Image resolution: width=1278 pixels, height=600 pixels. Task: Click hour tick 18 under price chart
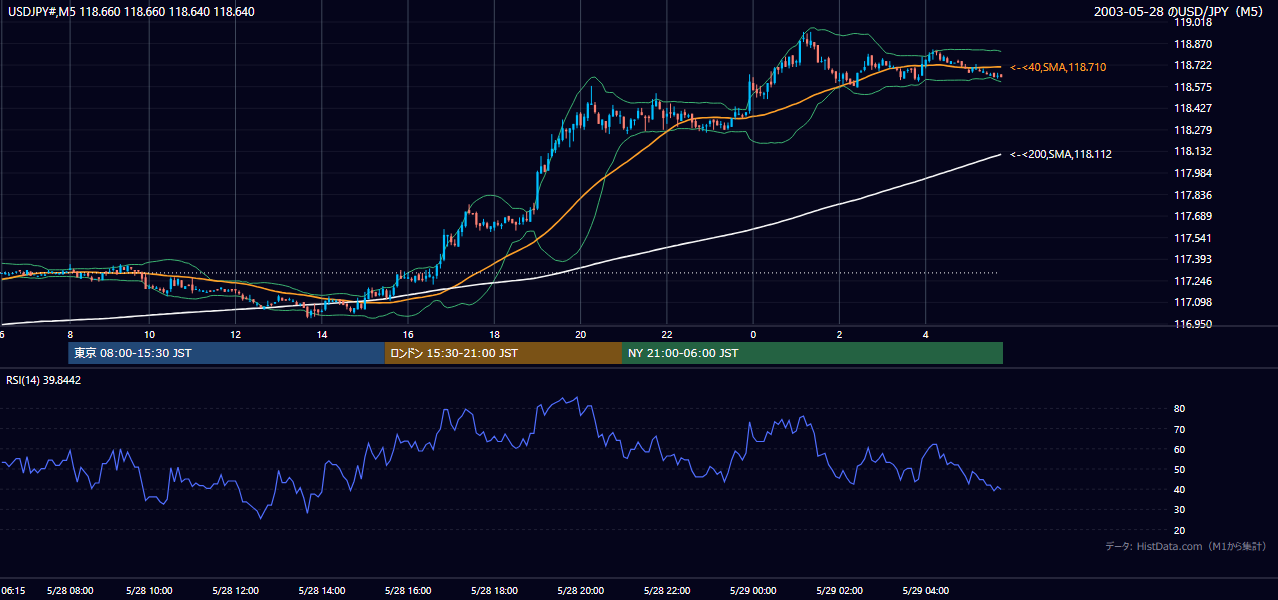point(494,335)
